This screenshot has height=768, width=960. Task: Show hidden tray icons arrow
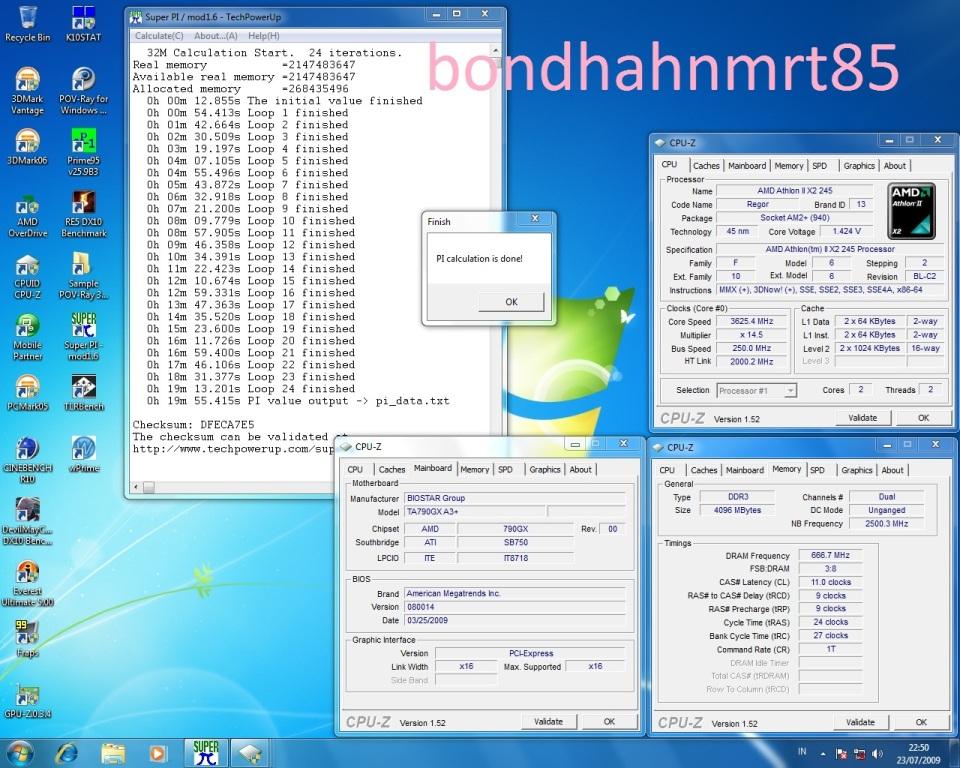[823, 754]
